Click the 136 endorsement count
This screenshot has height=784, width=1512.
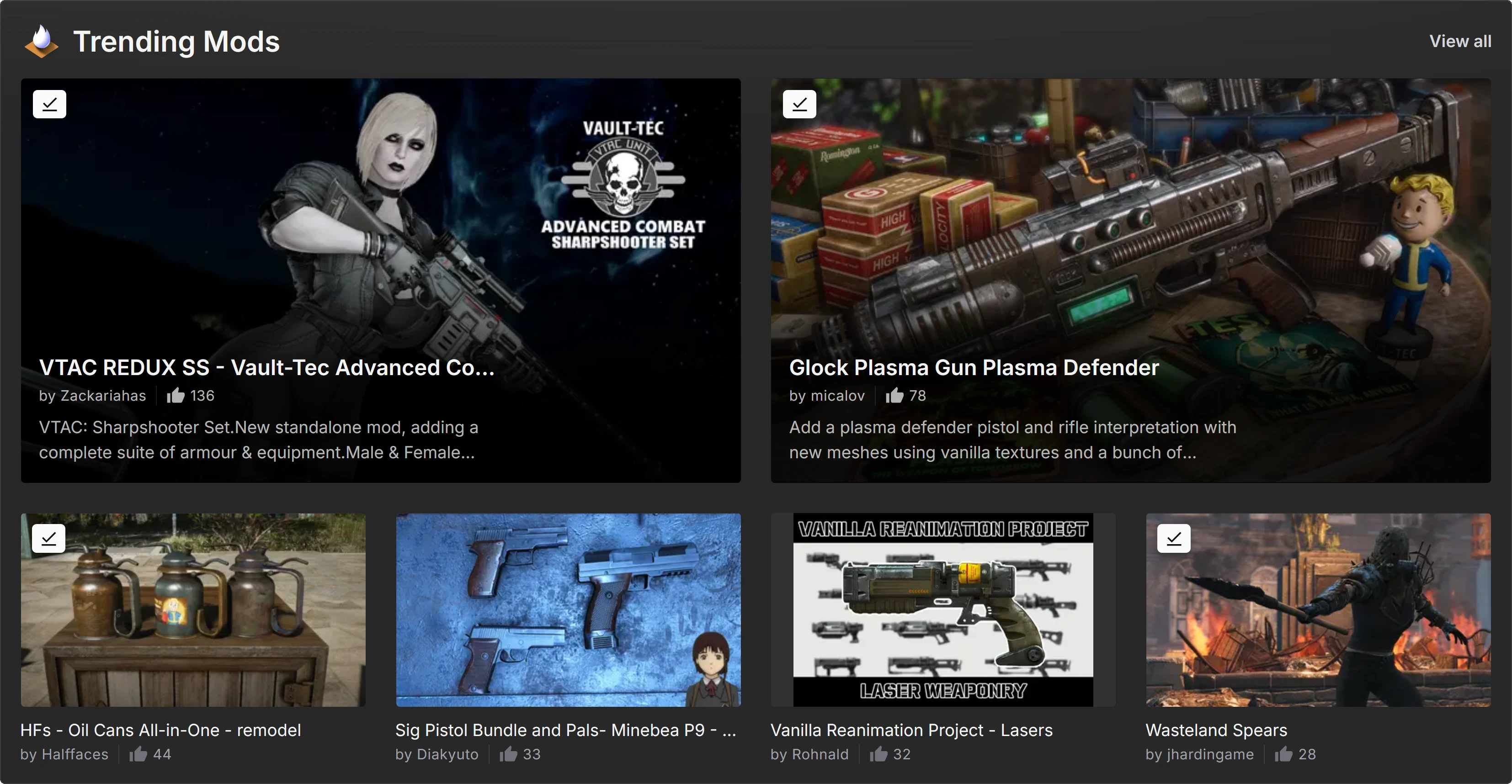tap(202, 396)
